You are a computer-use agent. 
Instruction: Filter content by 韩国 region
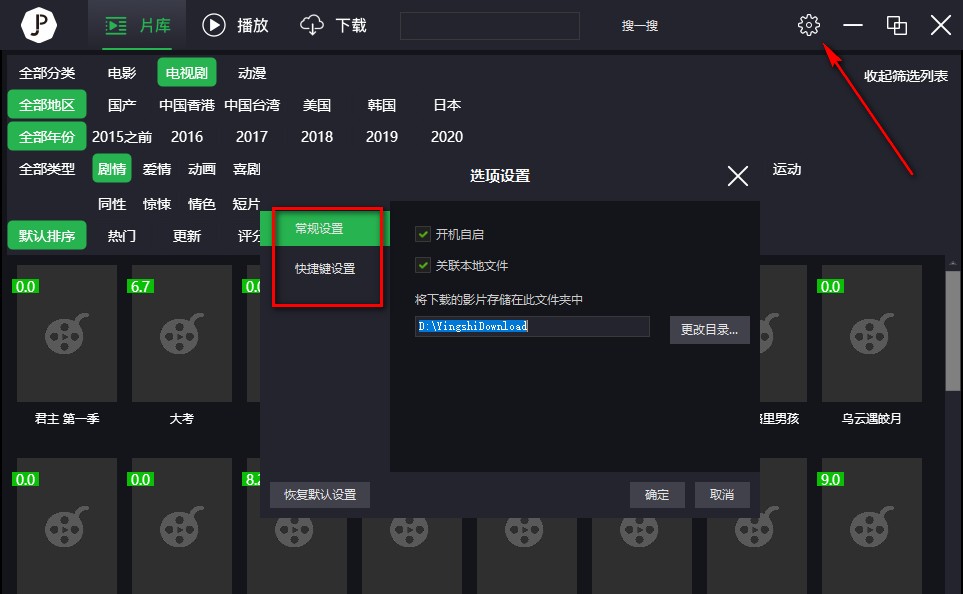coord(381,104)
